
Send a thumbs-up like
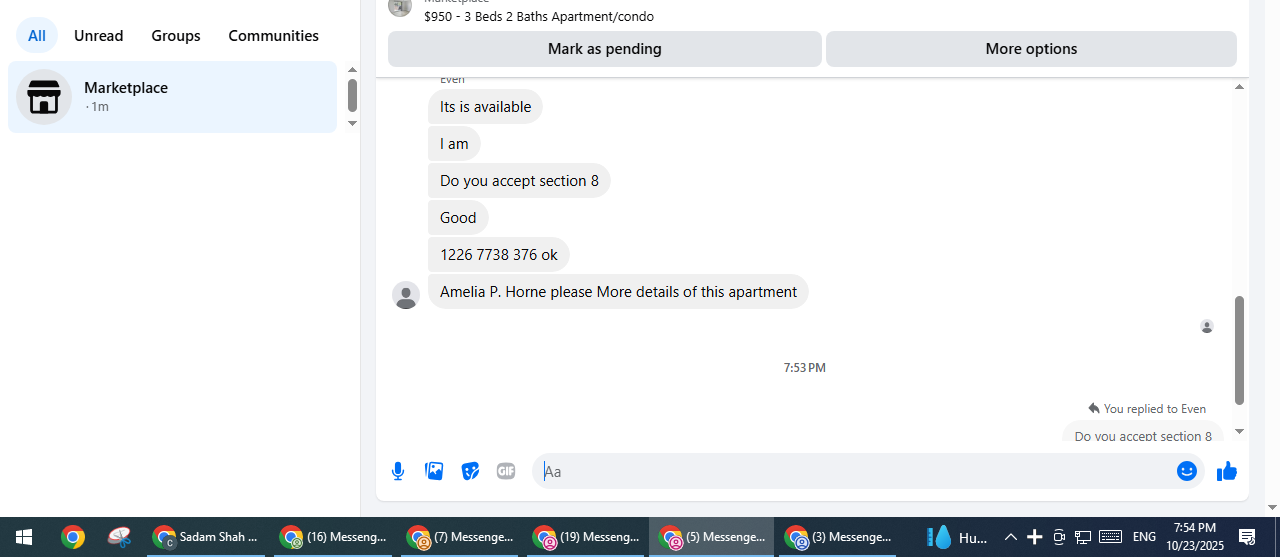[x=1227, y=471]
